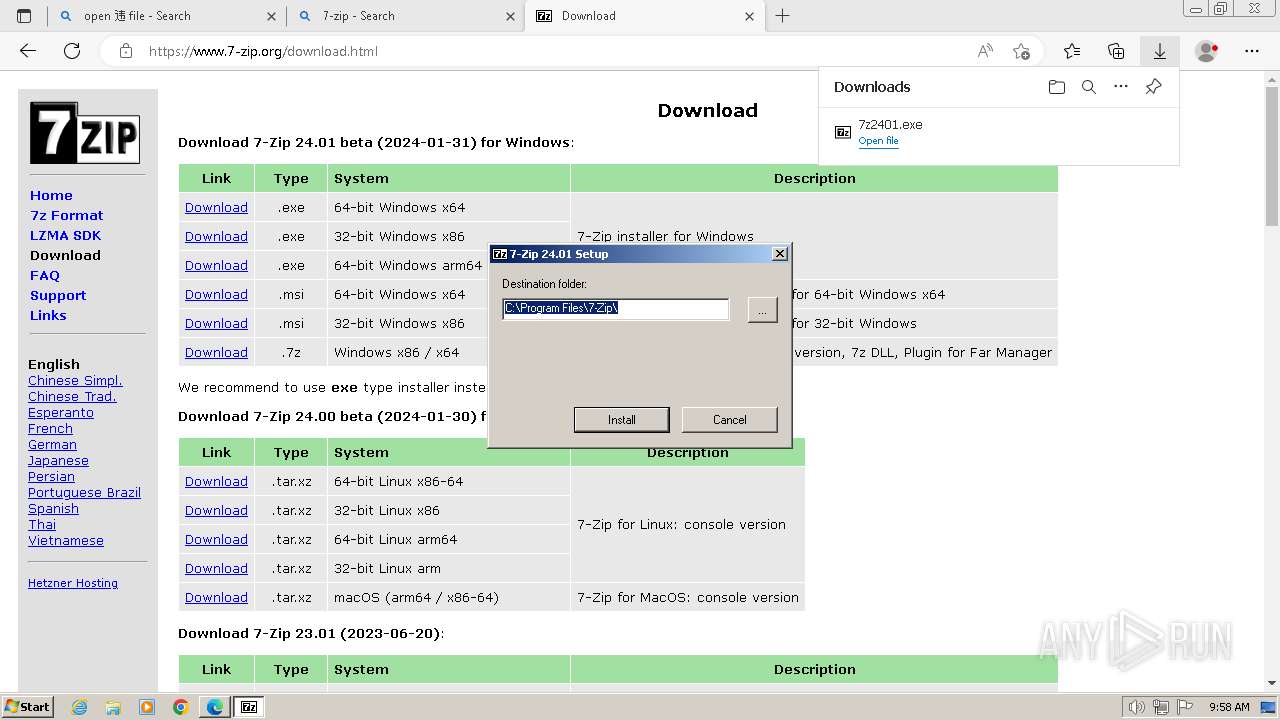This screenshot has height=720, width=1280.
Task: Open Hetzner Hosting link
Action: click(73, 583)
